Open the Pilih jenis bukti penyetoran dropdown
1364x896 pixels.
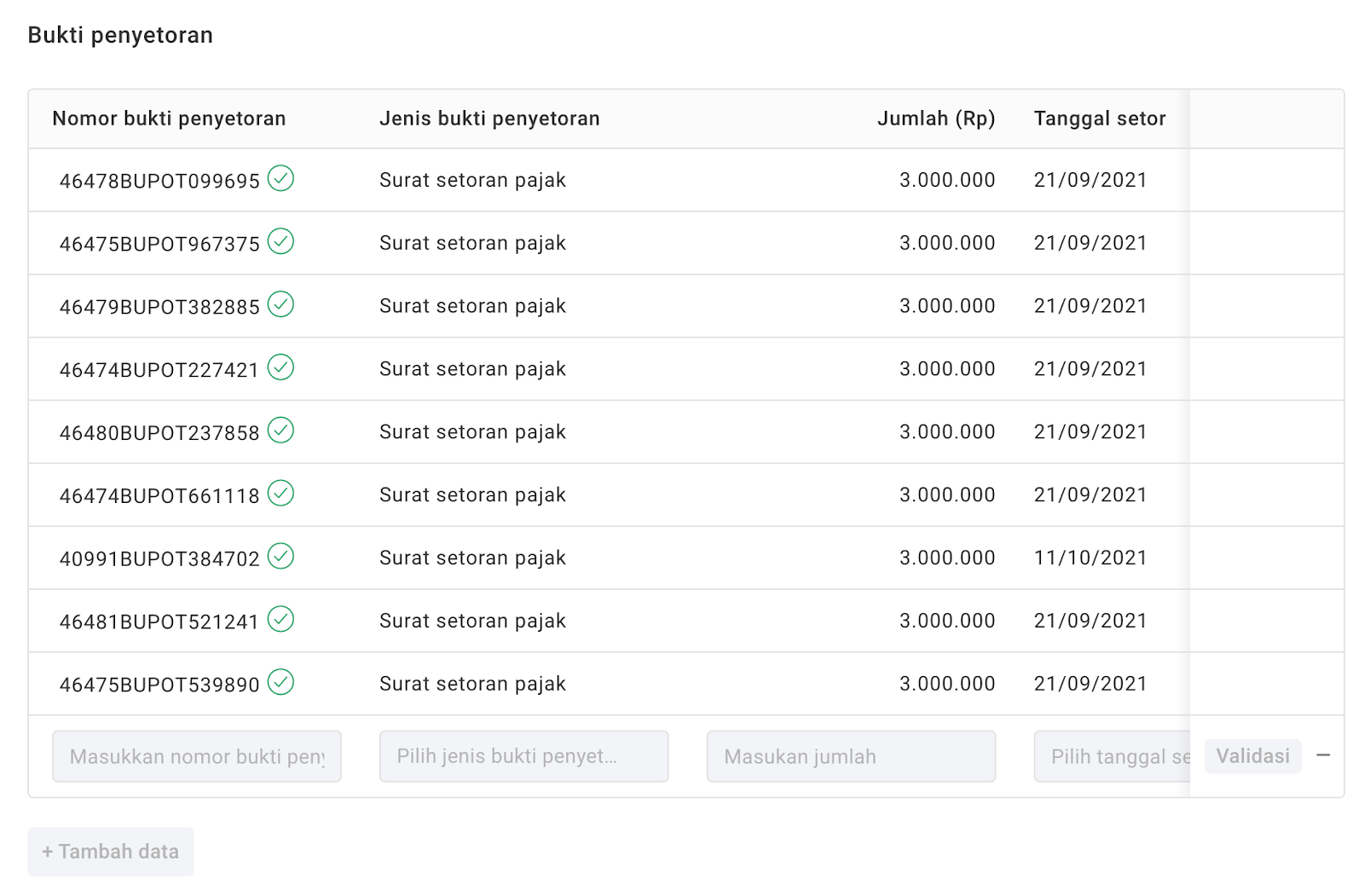[523, 756]
